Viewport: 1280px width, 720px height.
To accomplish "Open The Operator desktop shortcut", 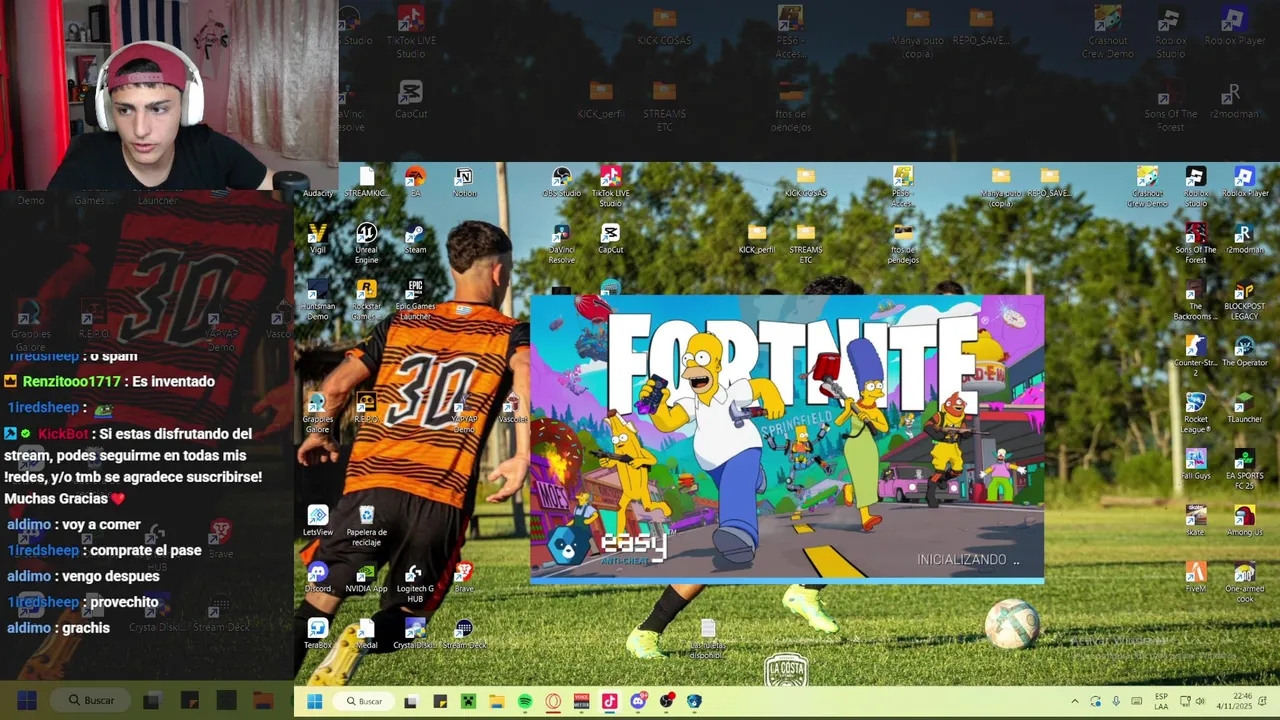I will (x=1245, y=351).
